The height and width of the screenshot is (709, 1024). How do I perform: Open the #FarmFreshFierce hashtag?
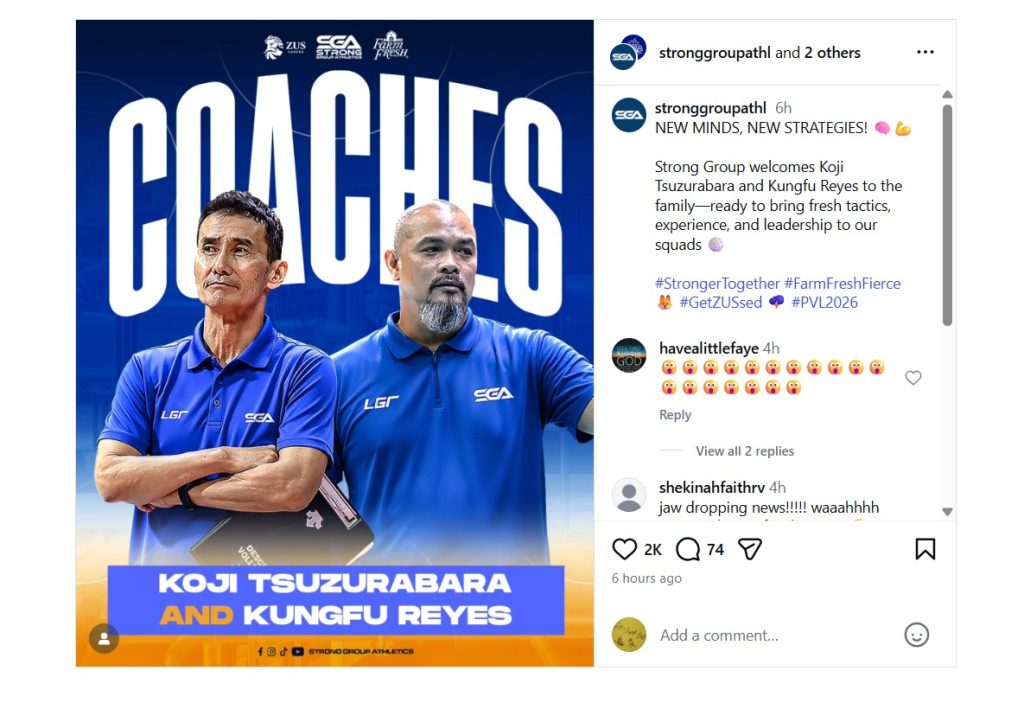842,283
